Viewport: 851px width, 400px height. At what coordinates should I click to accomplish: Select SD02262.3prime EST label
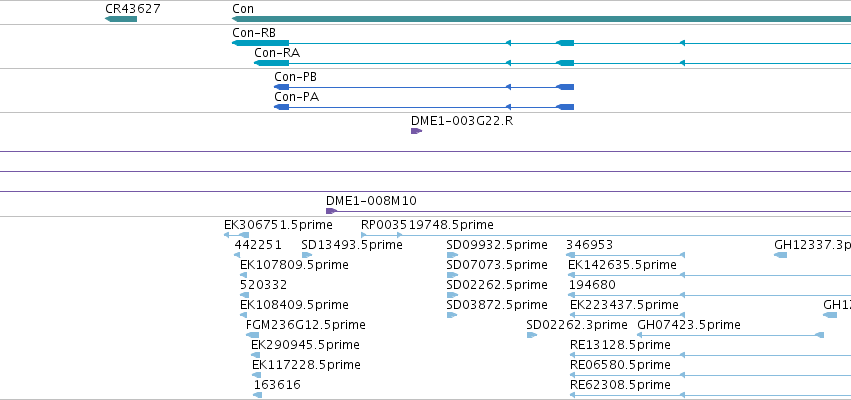click(x=577, y=325)
